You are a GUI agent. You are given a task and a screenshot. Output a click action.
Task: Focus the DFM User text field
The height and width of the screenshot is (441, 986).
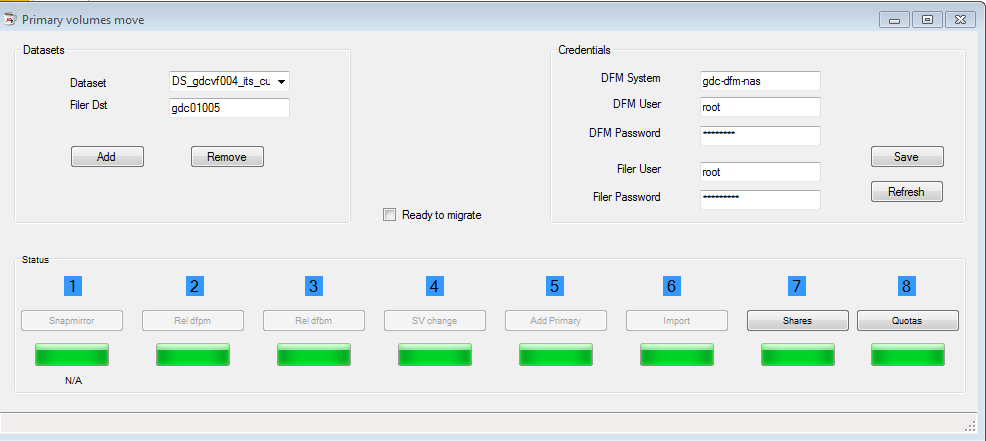pyautogui.click(x=760, y=107)
